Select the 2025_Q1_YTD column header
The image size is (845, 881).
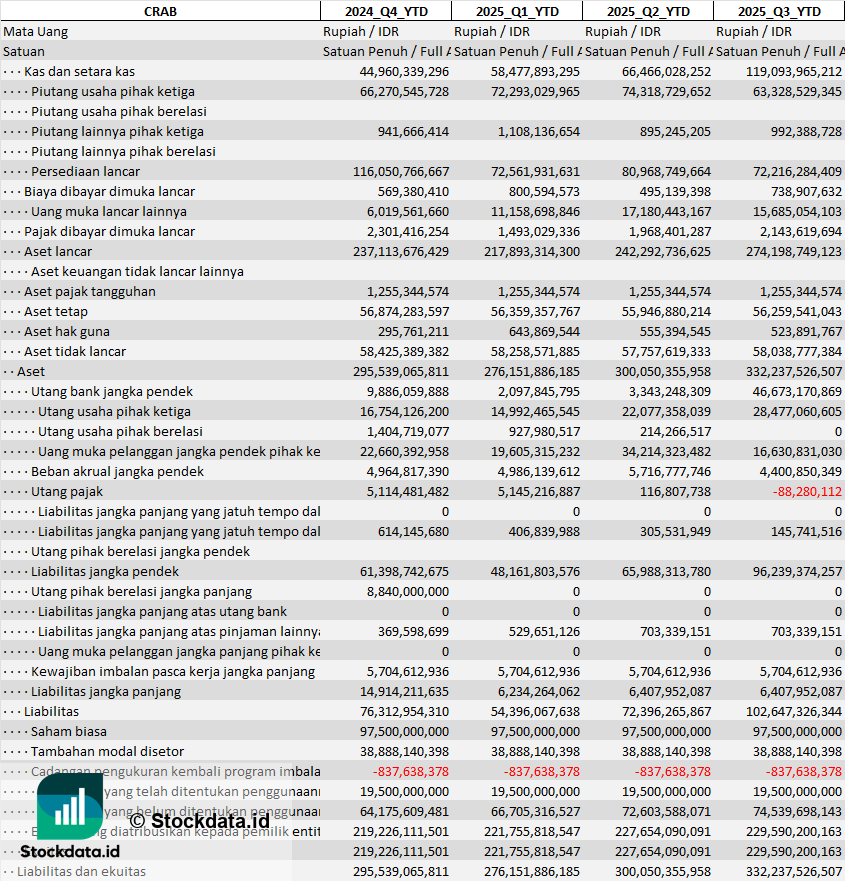[516, 11]
